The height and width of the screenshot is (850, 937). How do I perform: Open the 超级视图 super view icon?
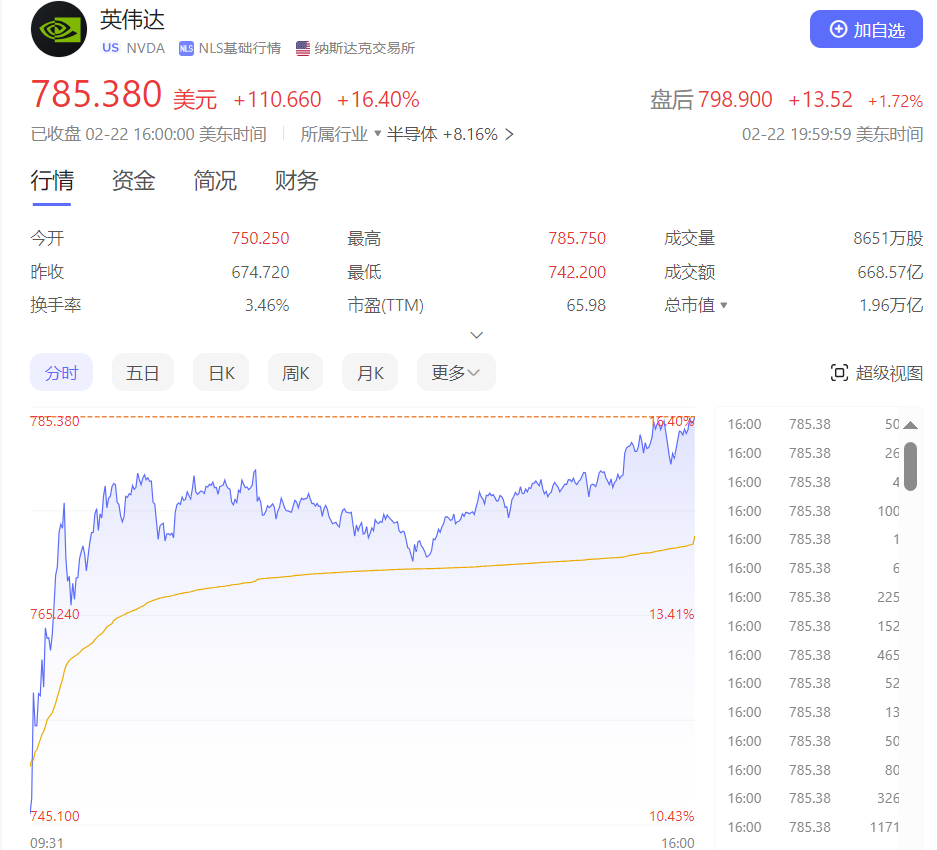click(x=840, y=371)
